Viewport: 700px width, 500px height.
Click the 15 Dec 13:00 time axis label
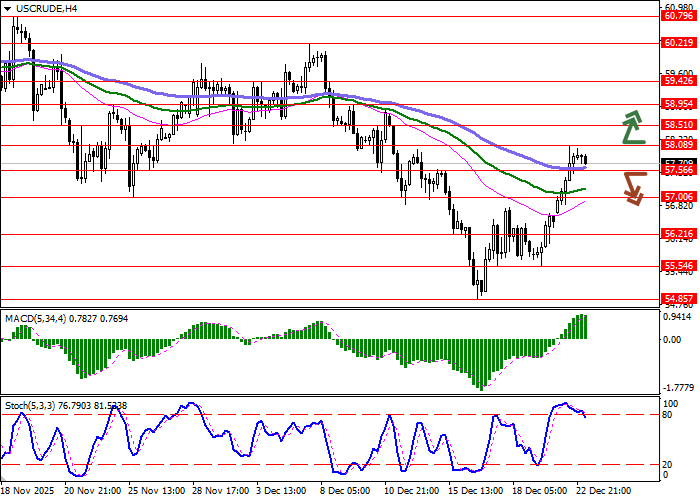pos(477,491)
